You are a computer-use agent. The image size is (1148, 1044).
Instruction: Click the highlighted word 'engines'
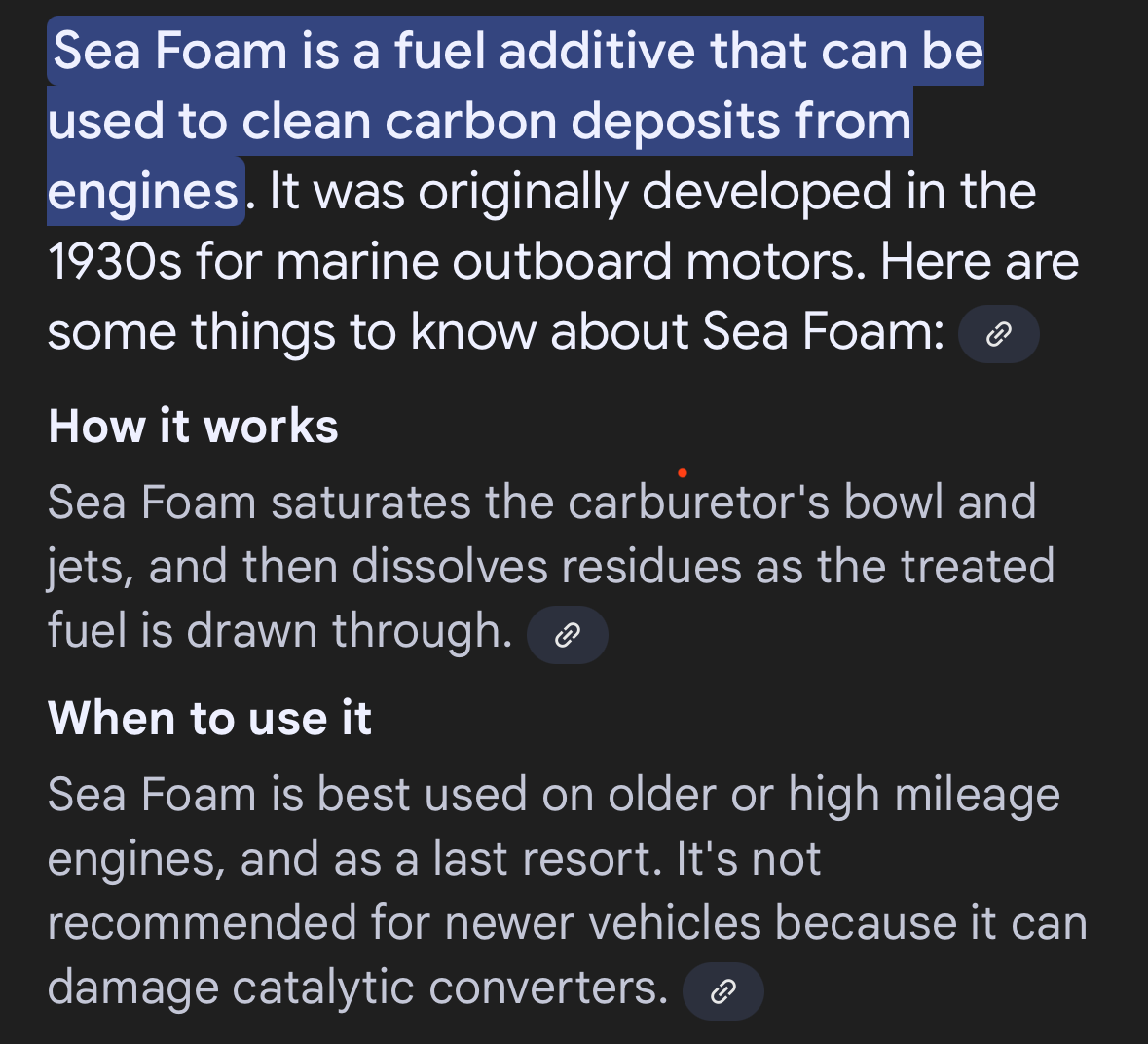[x=142, y=192]
